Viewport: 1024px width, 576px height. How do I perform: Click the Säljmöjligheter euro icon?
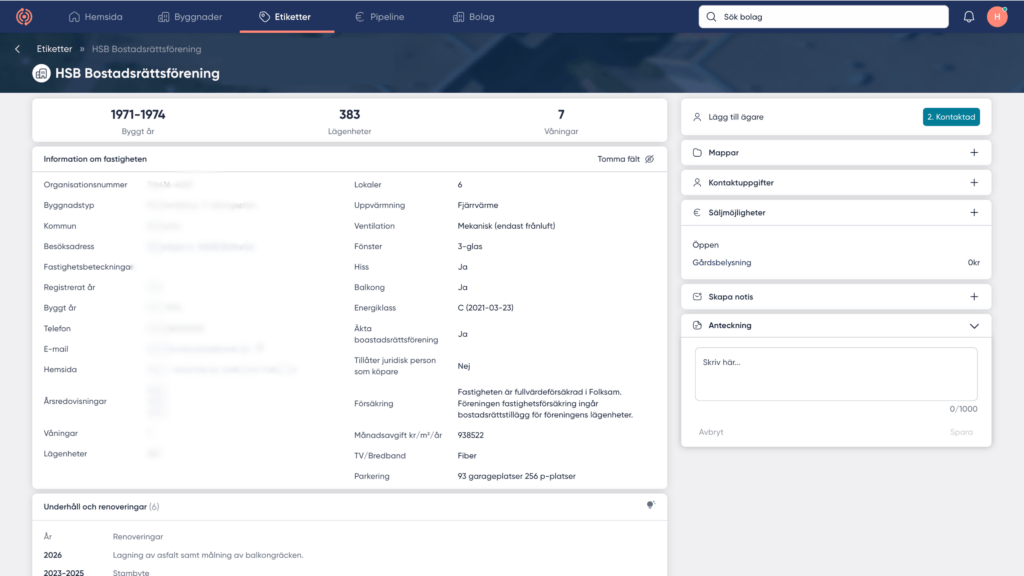tap(697, 213)
